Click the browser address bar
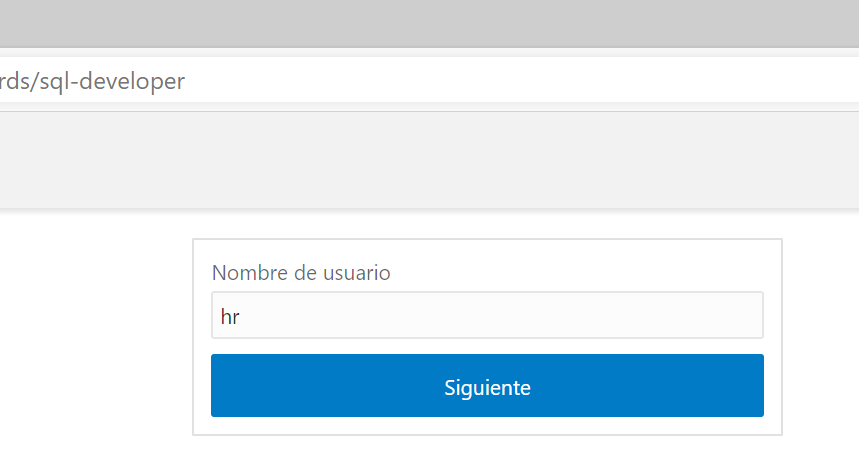The image size is (859, 451). click(400, 81)
